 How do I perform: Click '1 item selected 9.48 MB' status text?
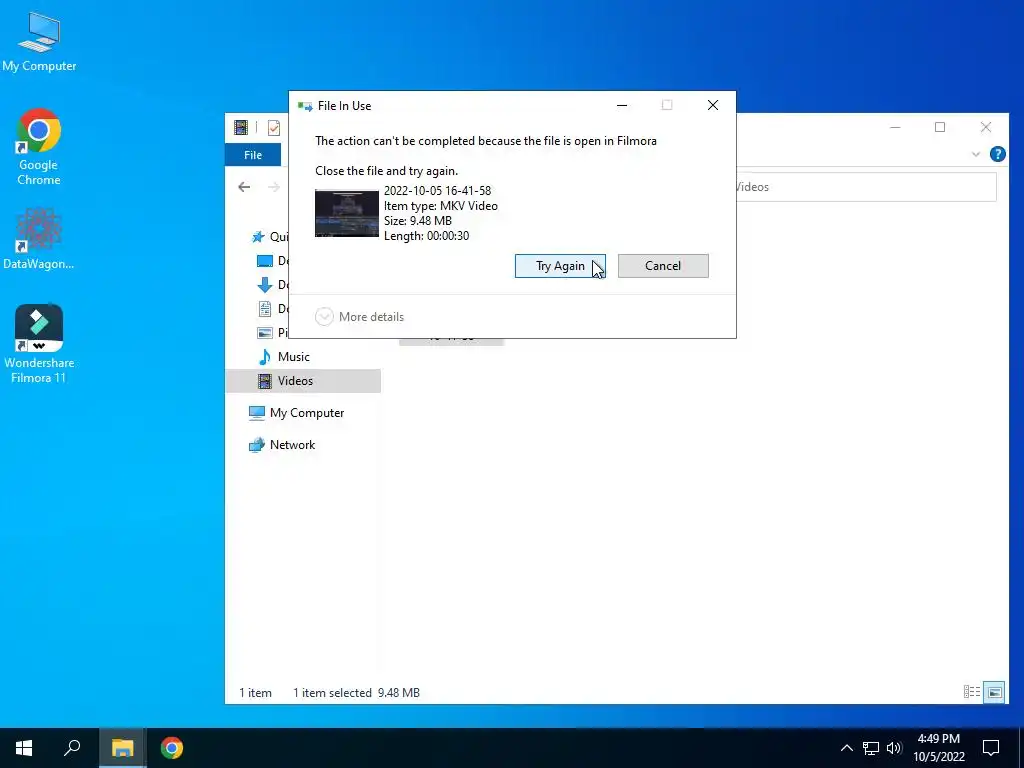pyautogui.click(x=356, y=693)
